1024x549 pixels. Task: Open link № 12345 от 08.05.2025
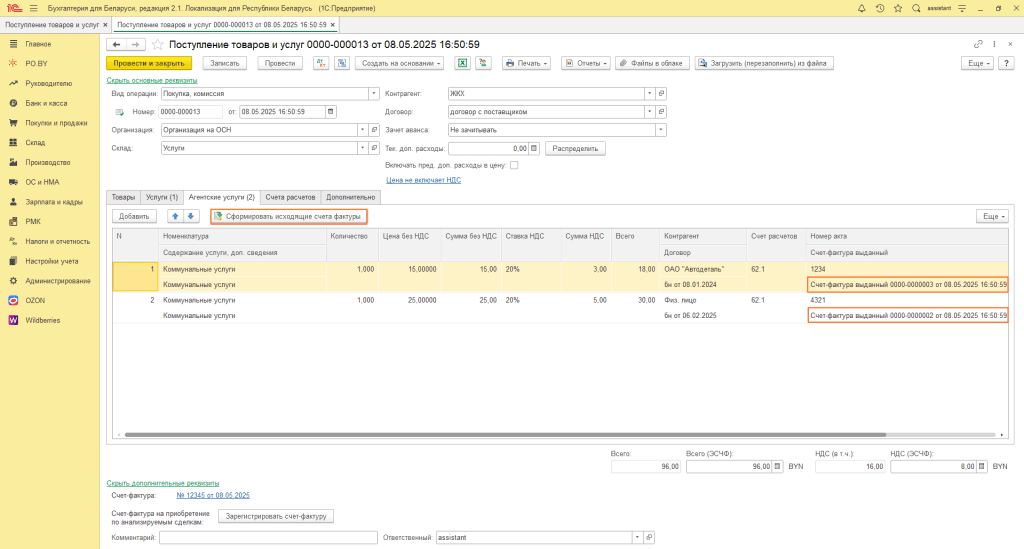coord(213,495)
